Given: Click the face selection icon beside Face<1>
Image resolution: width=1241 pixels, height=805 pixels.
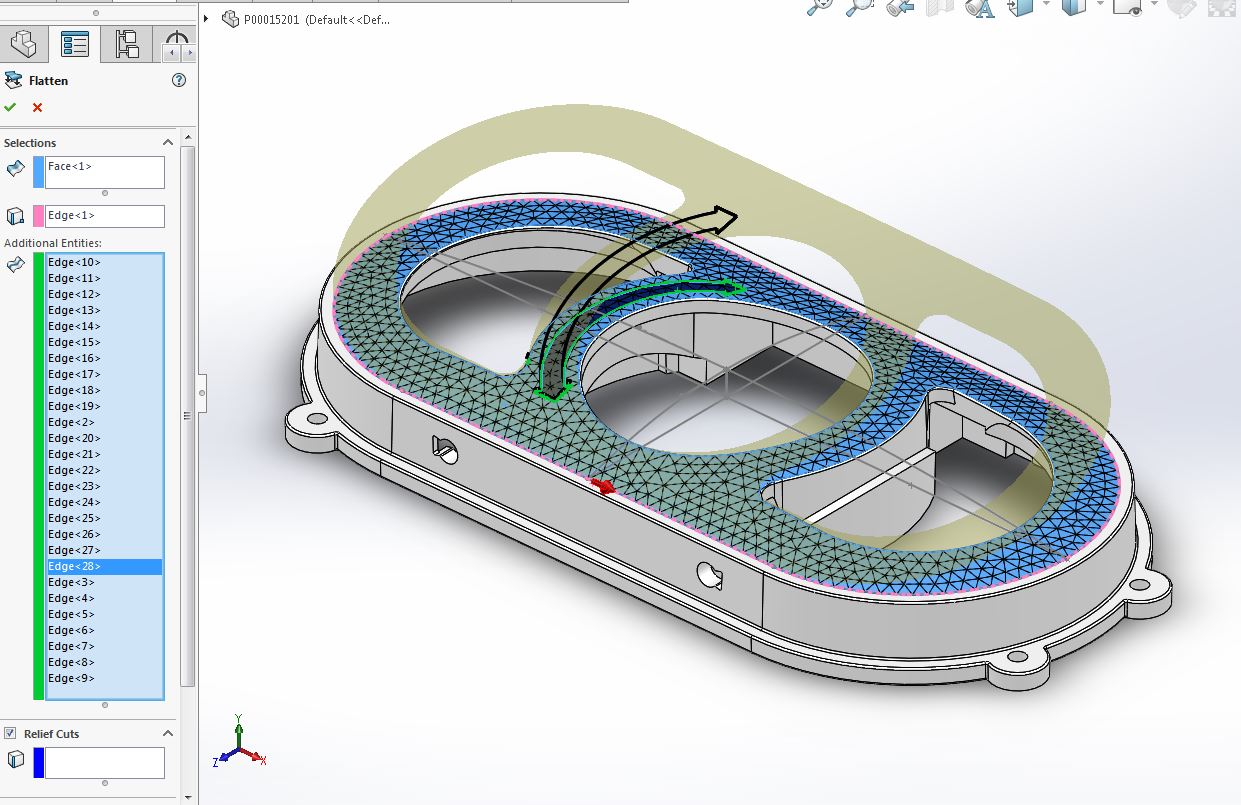Looking at the screenshot, I should tap(15, 167).
